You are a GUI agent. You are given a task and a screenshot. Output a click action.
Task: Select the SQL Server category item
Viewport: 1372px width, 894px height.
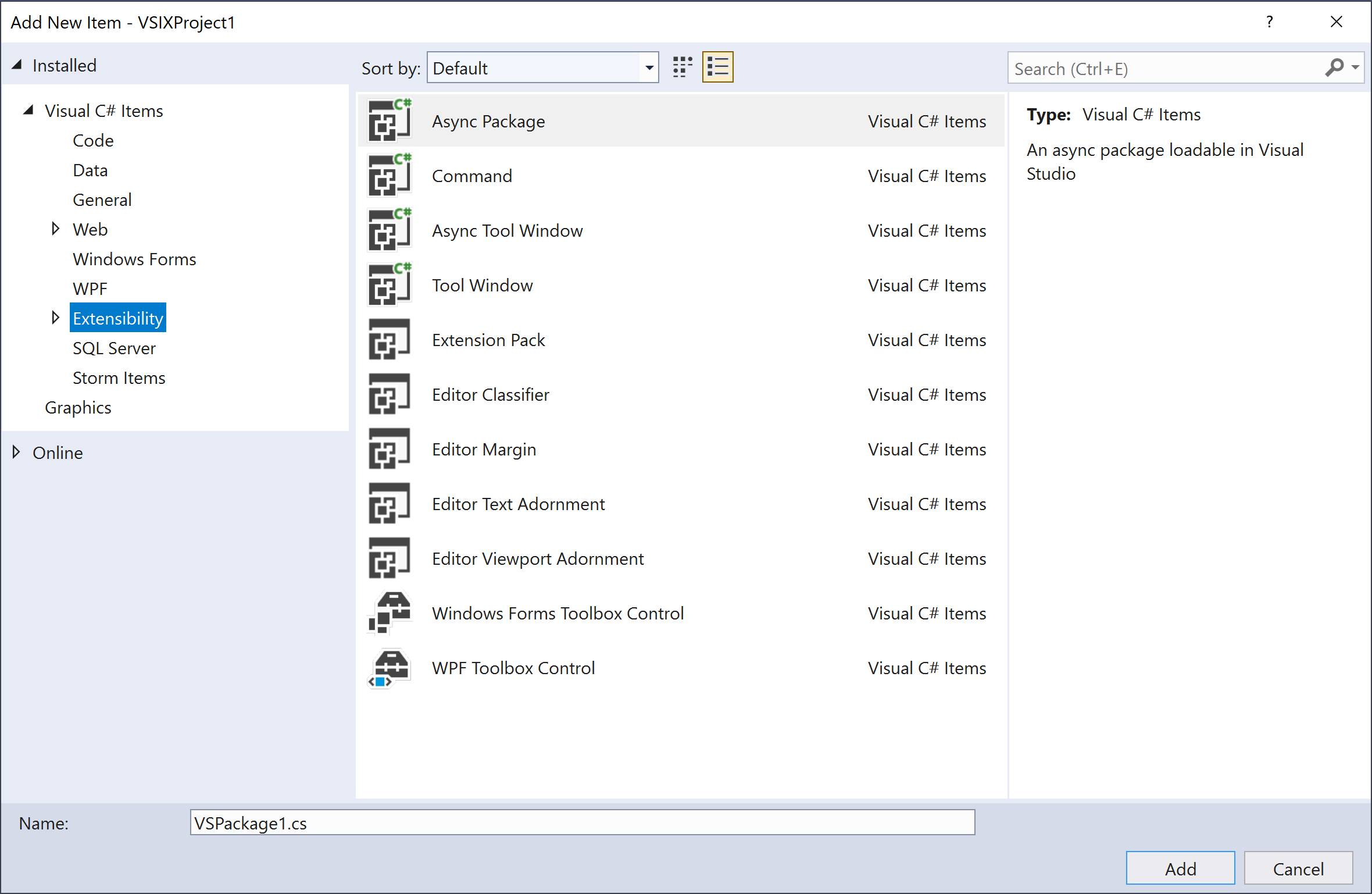[113, 348]
